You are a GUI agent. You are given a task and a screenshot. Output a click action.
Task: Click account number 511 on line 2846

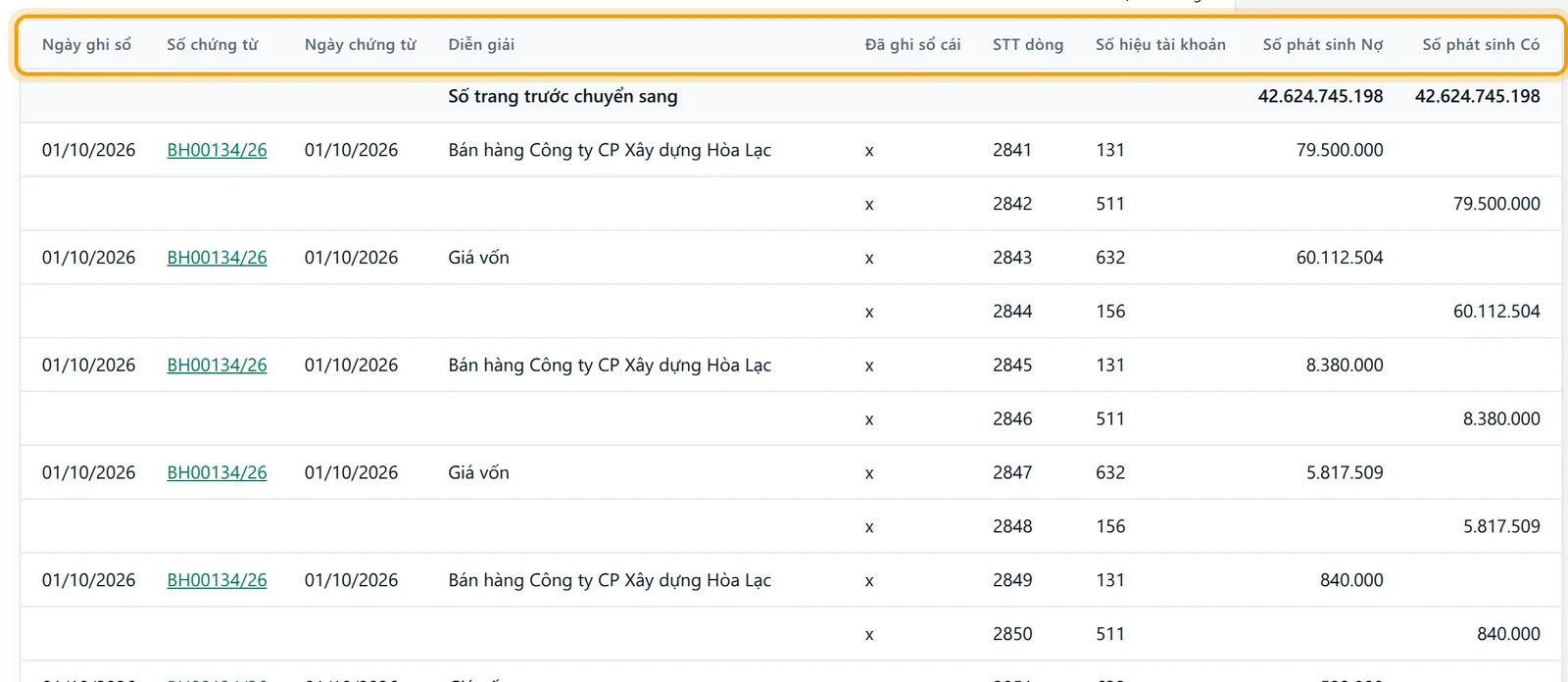[x=1110, y=419]
